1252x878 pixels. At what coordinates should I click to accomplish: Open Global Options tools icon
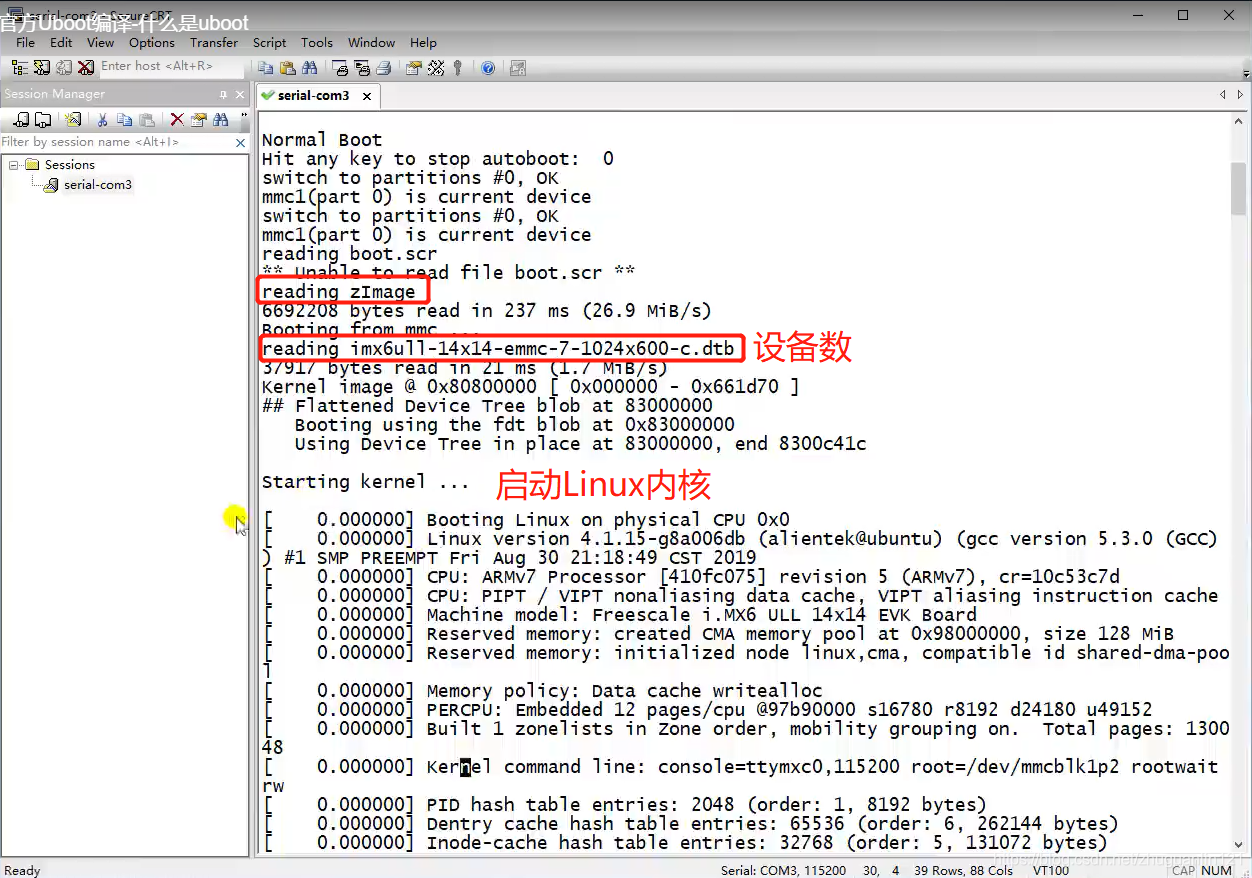coord(436,68)
